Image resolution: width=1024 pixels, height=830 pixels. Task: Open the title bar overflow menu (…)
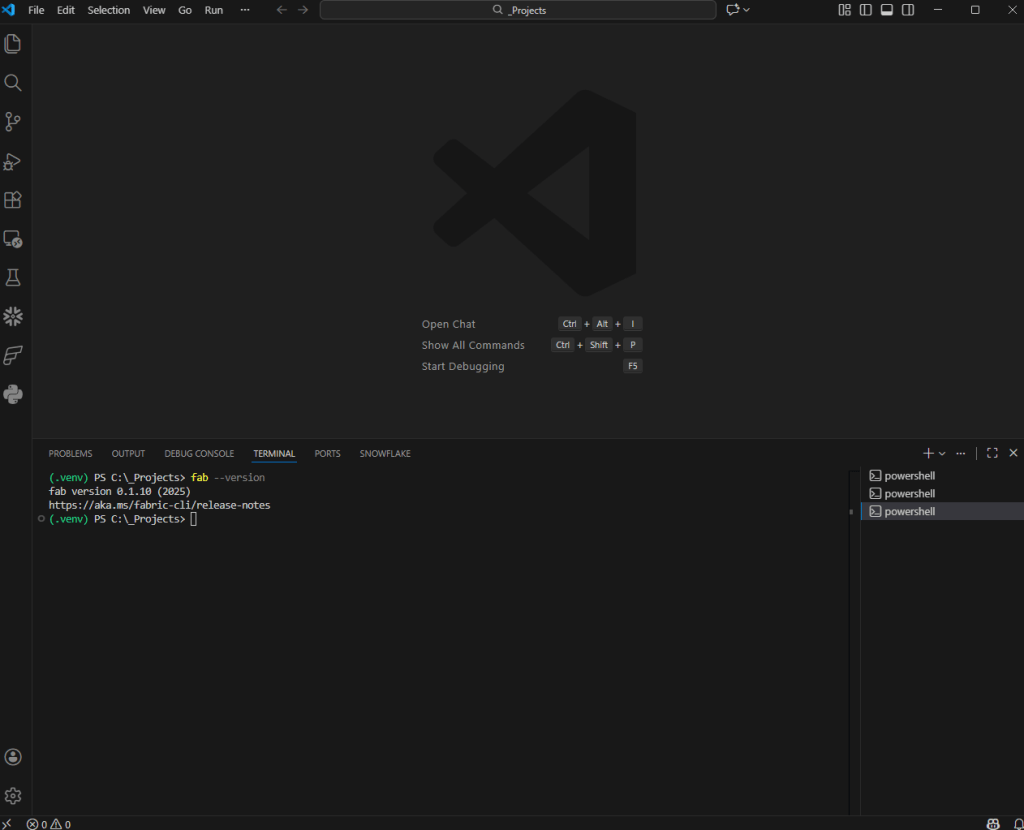(245, 10)
